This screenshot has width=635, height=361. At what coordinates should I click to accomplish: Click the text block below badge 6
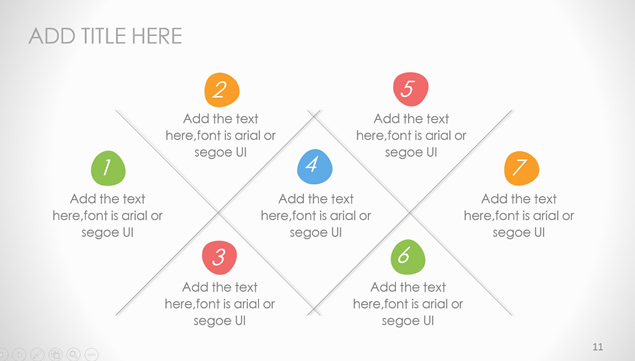tap(408, 304)
